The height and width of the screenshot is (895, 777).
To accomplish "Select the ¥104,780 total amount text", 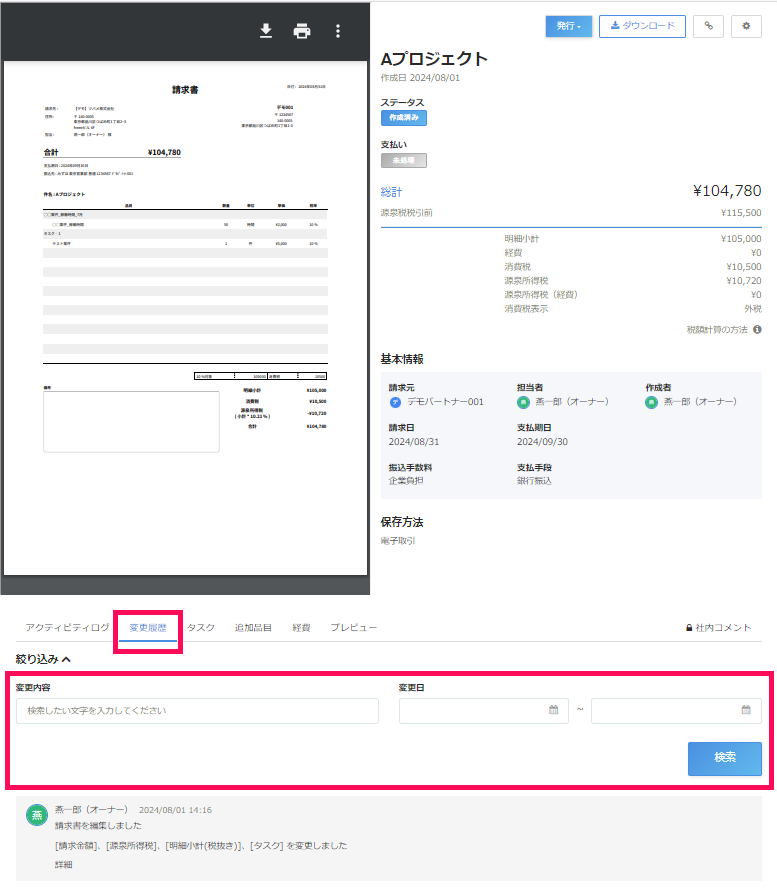I will coord(727,191).
